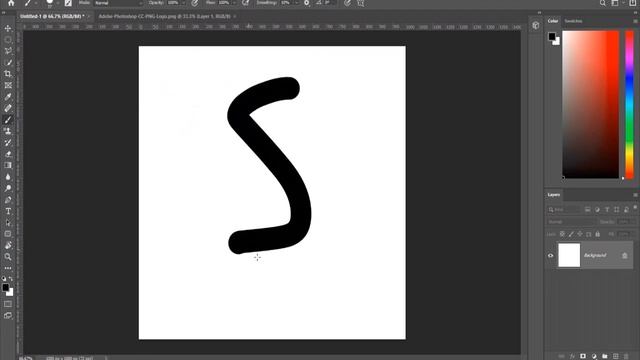Reset to default foreground and background colors
This screenshot has width=640, height=360.
click(x=4, y=279)
